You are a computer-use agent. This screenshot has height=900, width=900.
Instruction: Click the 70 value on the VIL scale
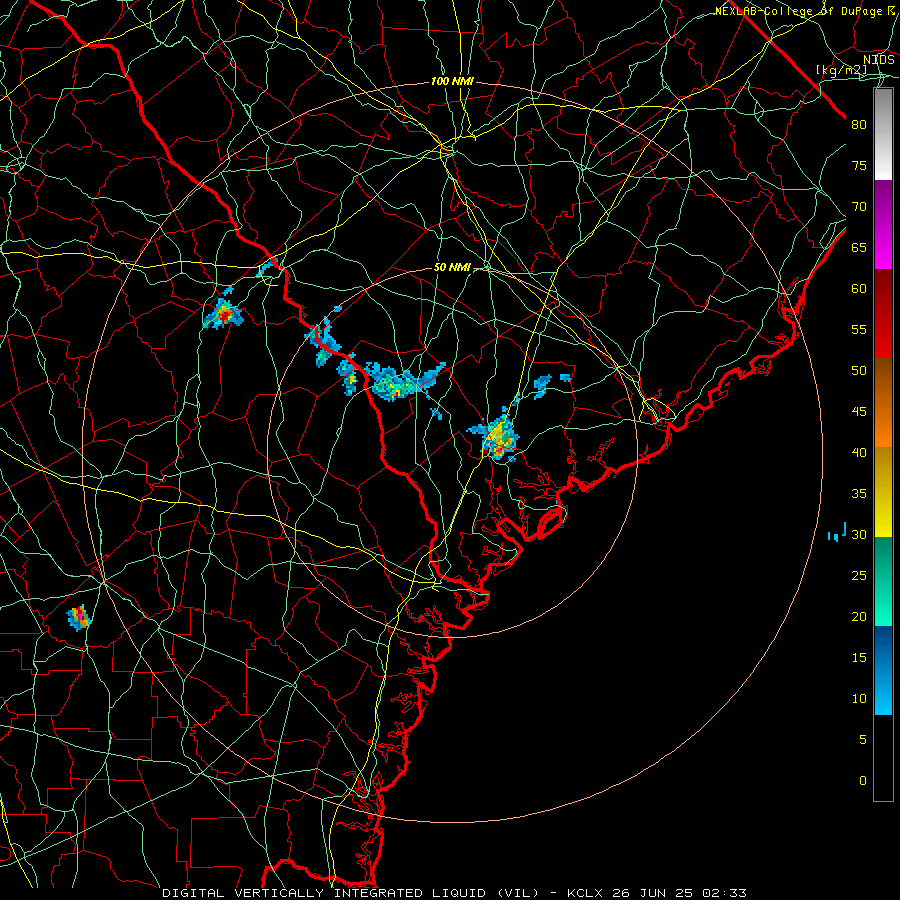click(x=859, y=207)
